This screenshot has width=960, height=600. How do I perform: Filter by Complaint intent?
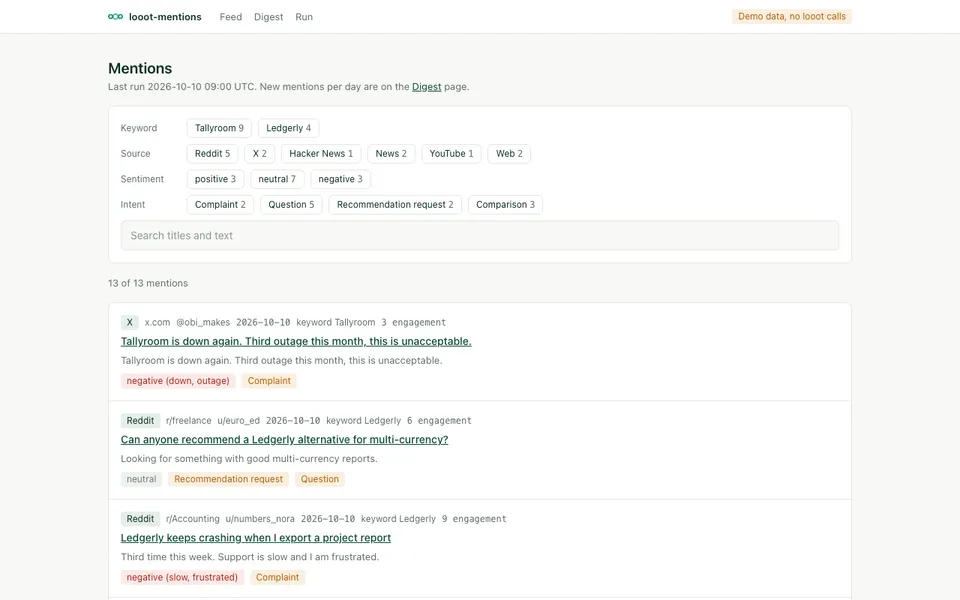pyautogui.click(x=220, y=204)
